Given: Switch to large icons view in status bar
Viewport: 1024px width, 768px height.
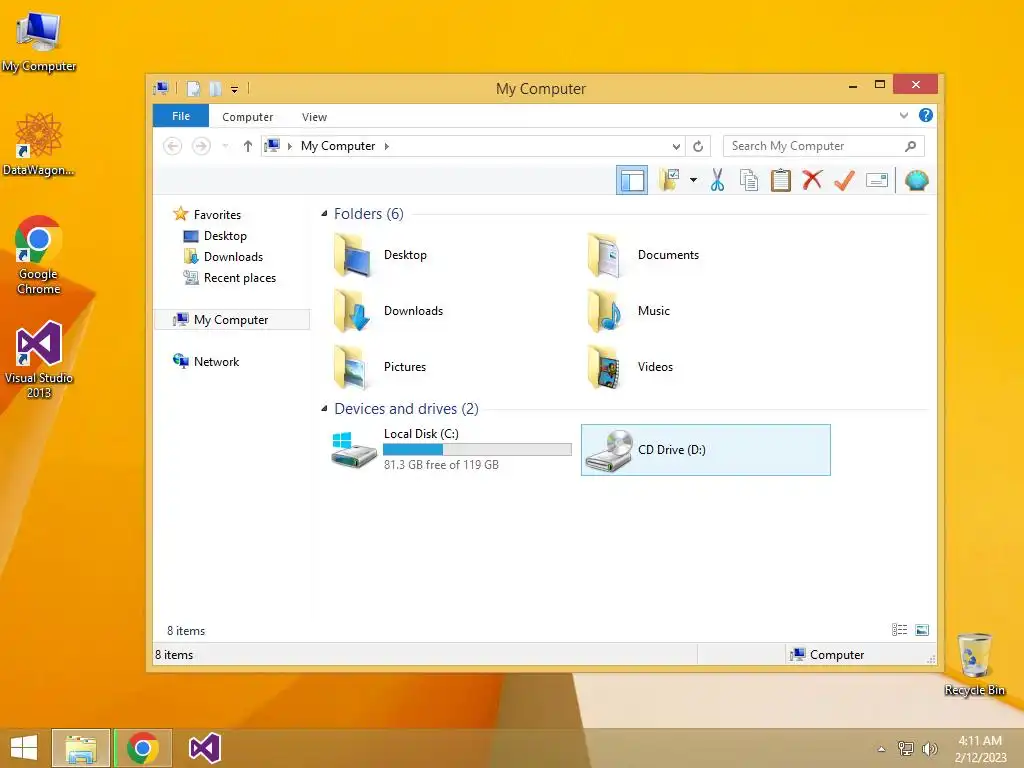Looking at the screenshot, I should pos(922,630).
